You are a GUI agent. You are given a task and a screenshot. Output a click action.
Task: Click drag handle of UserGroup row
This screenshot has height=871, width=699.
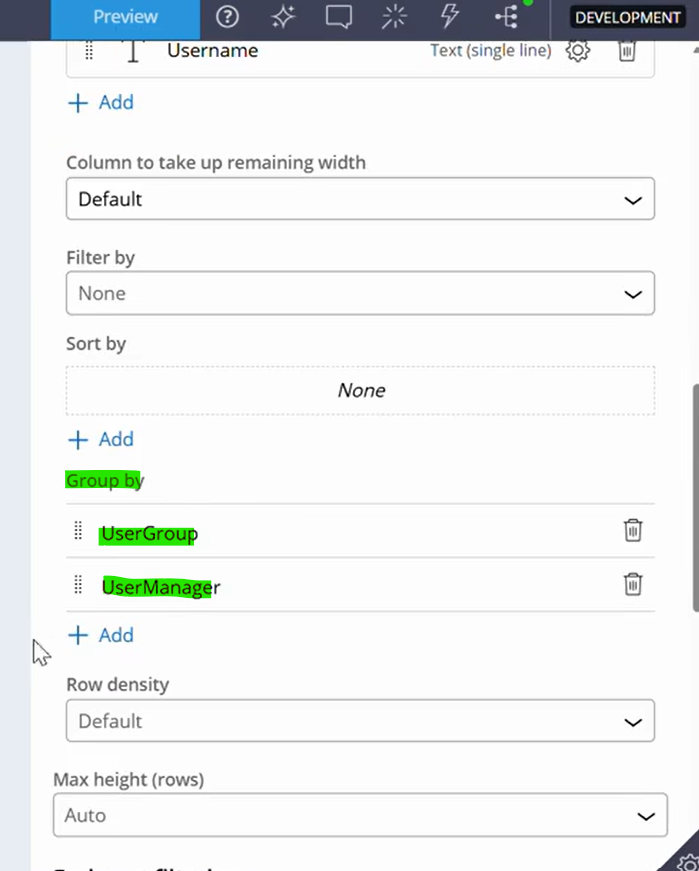(x=79, y=532)
